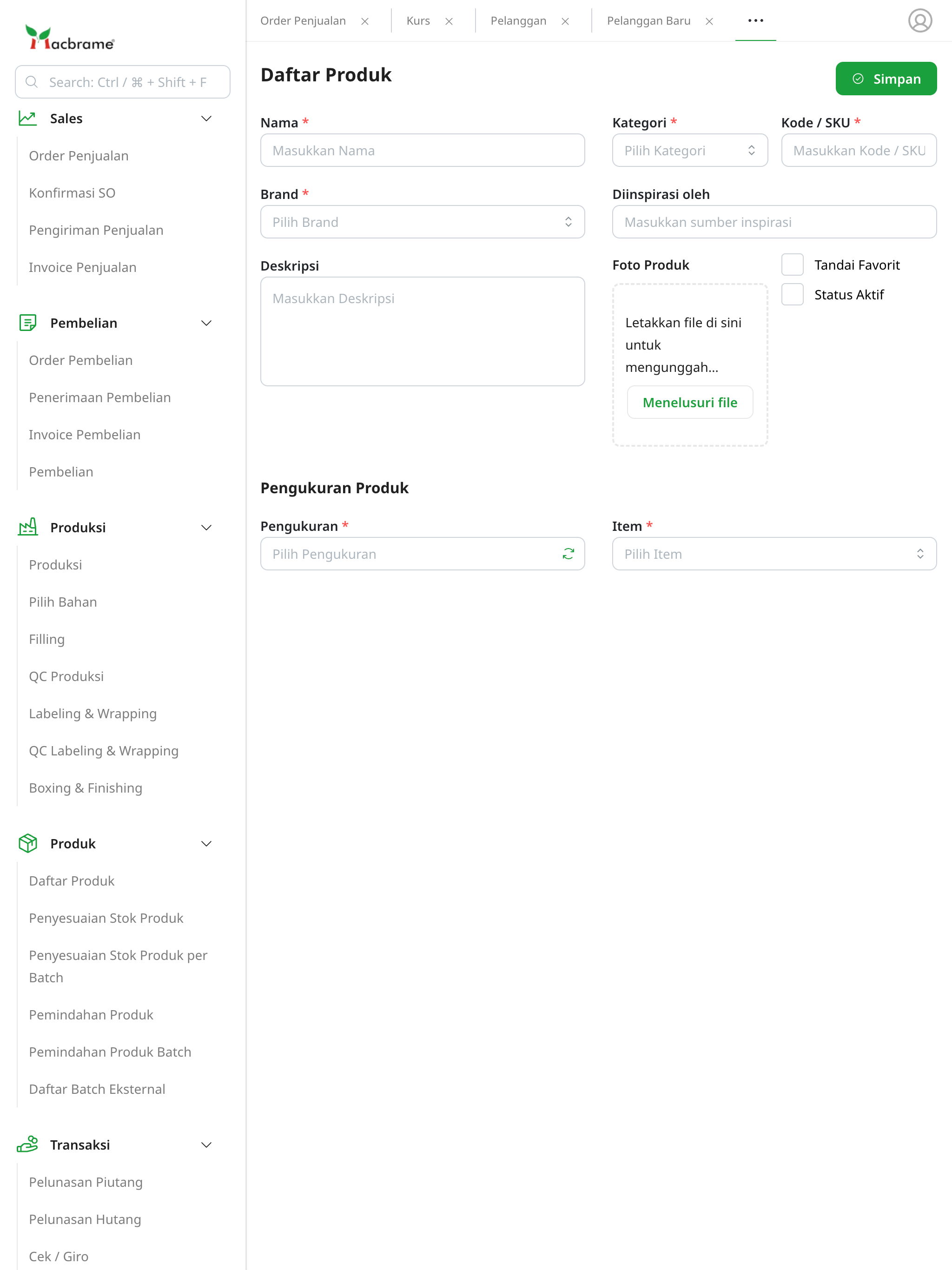Switch to the Order Penjualan tab
Image resolution: width=952 pixels, height=1270 pixels.
pos(303,21)
